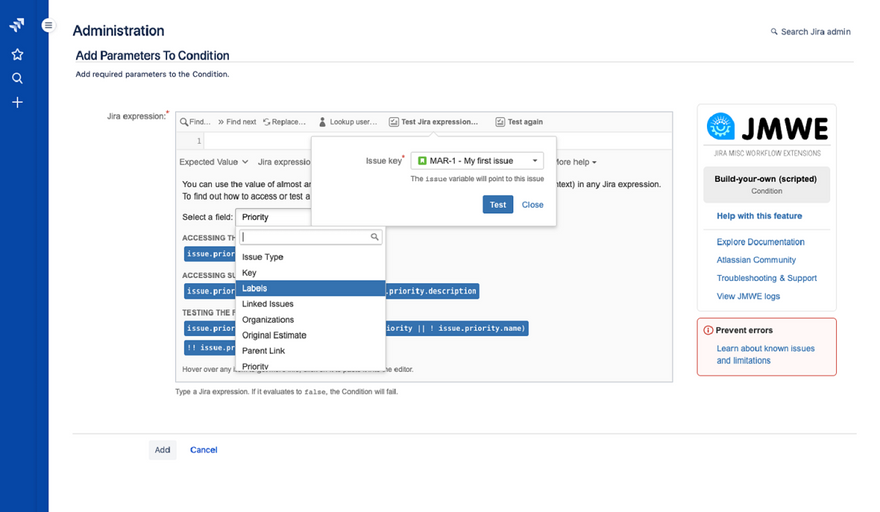Click the Add button
Viewport: 880px width, 512px height.
(162, 450)
